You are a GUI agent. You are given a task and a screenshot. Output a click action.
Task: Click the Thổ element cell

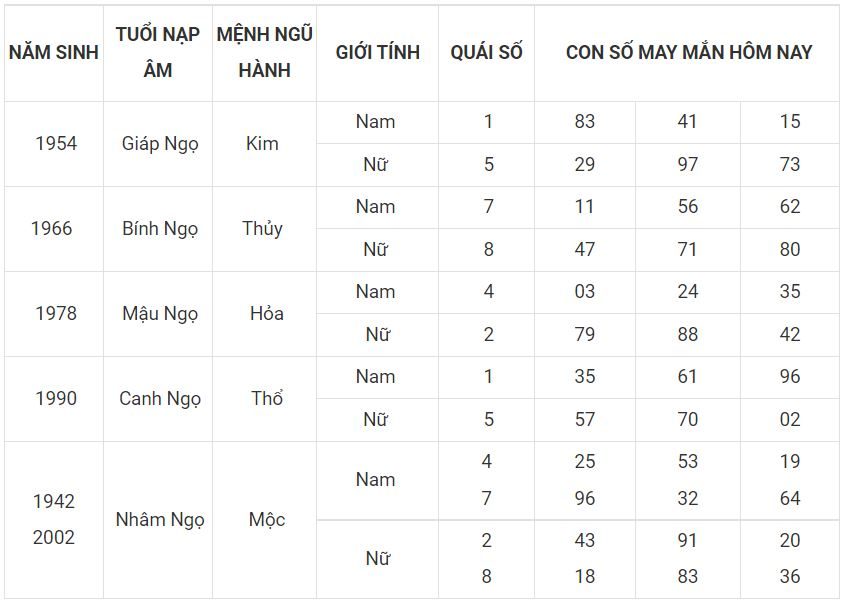pyautogui.click(x=266, y=398)
